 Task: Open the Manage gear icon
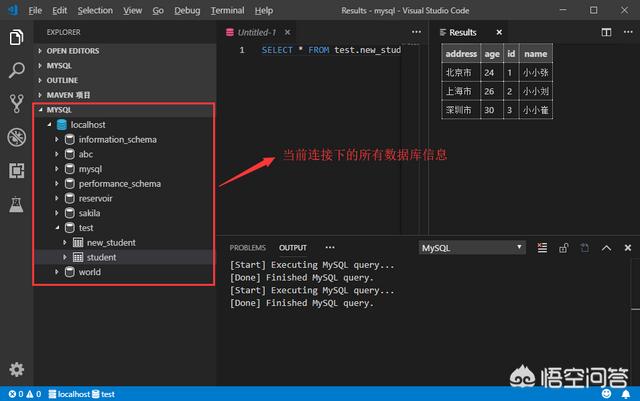[16, 370]
